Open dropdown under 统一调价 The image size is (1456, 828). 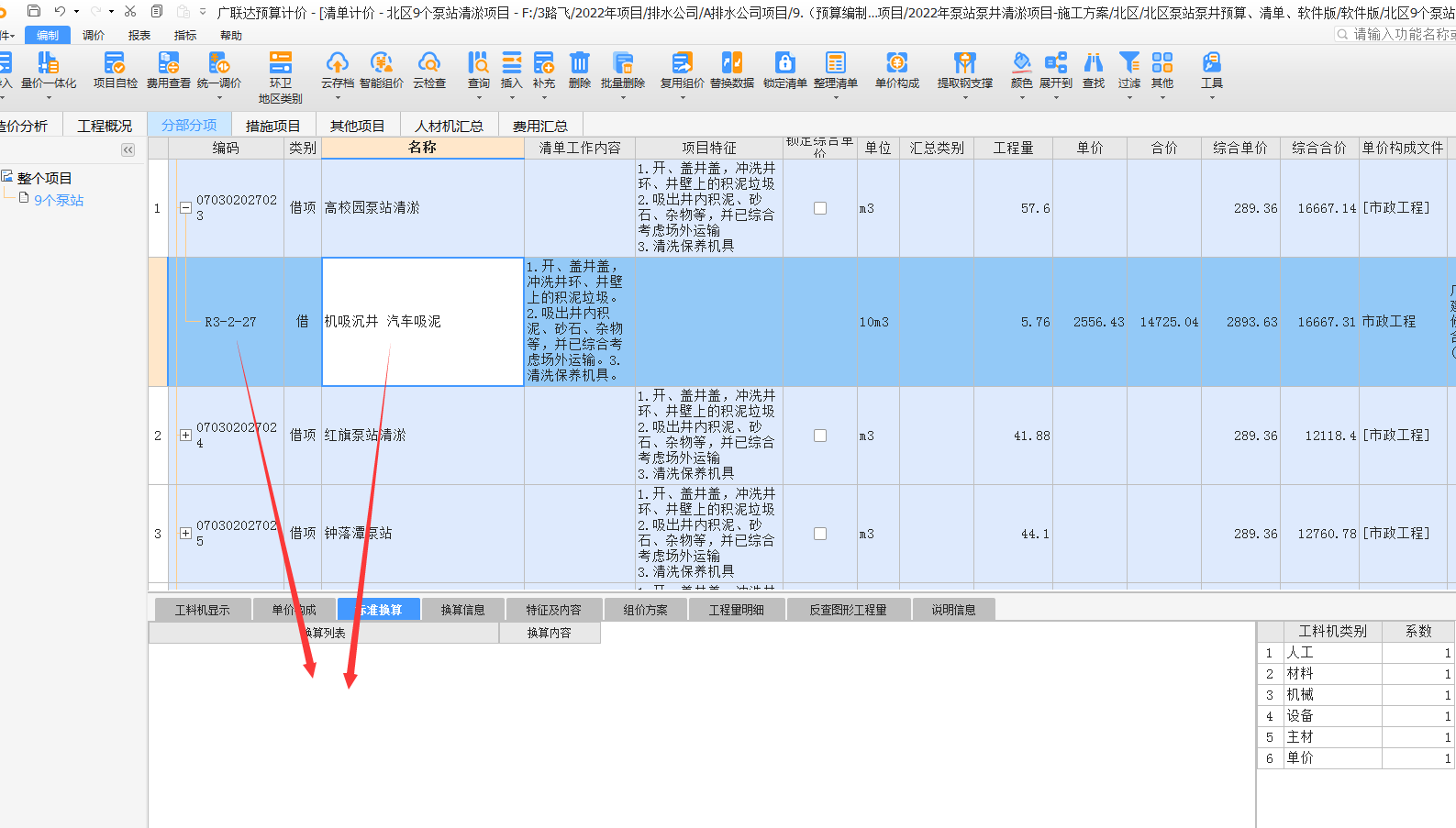[219, 97]
